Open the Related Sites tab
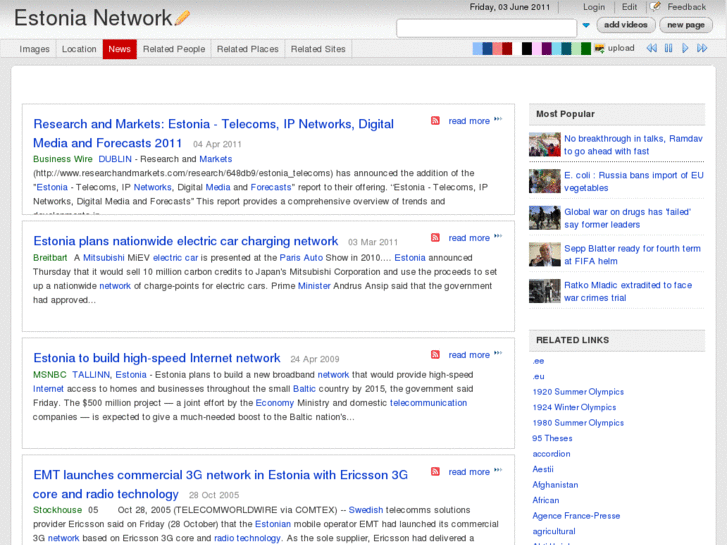This screenshot has width=727, height=545. click(318, 49)
